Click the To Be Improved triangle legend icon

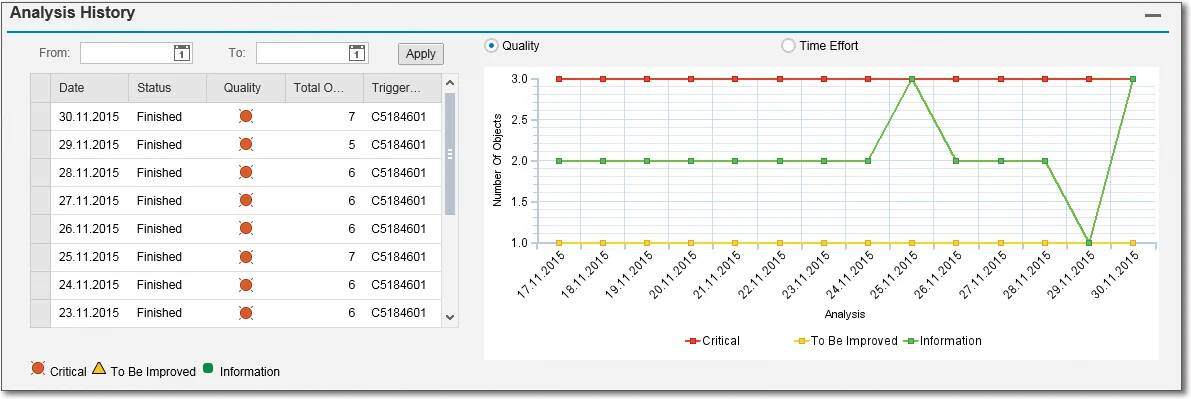pyautogui.click(x=99, y=369)
